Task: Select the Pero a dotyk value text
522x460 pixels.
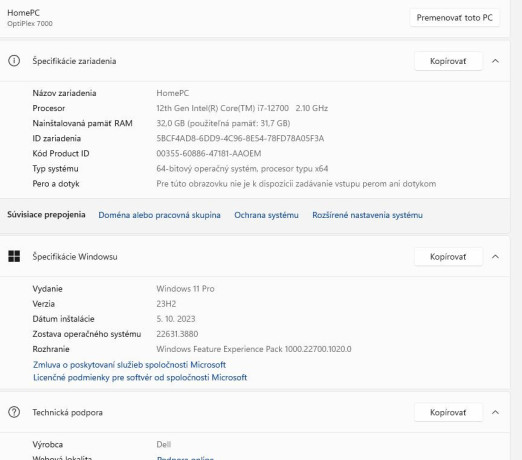Action: (x=296, y=184)
